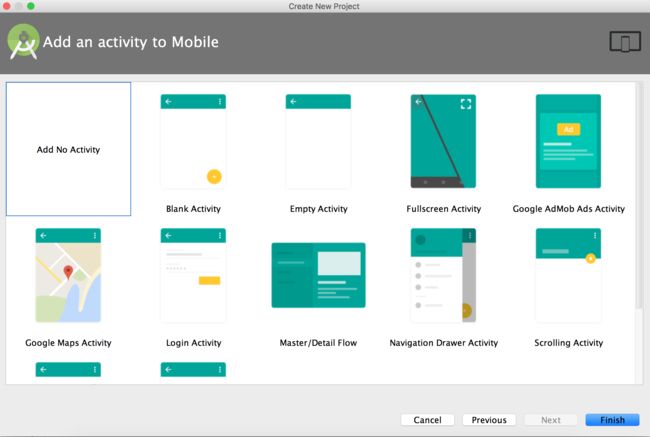Select the Add No Activity option

coord(68,149)
